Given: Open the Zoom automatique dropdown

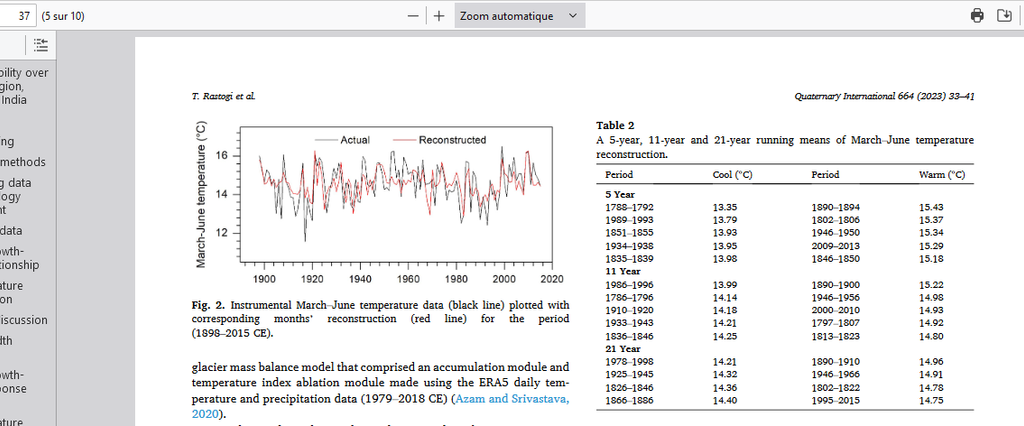Looking at the screenshot, I should pyautogui.click(x=518, y=16).
